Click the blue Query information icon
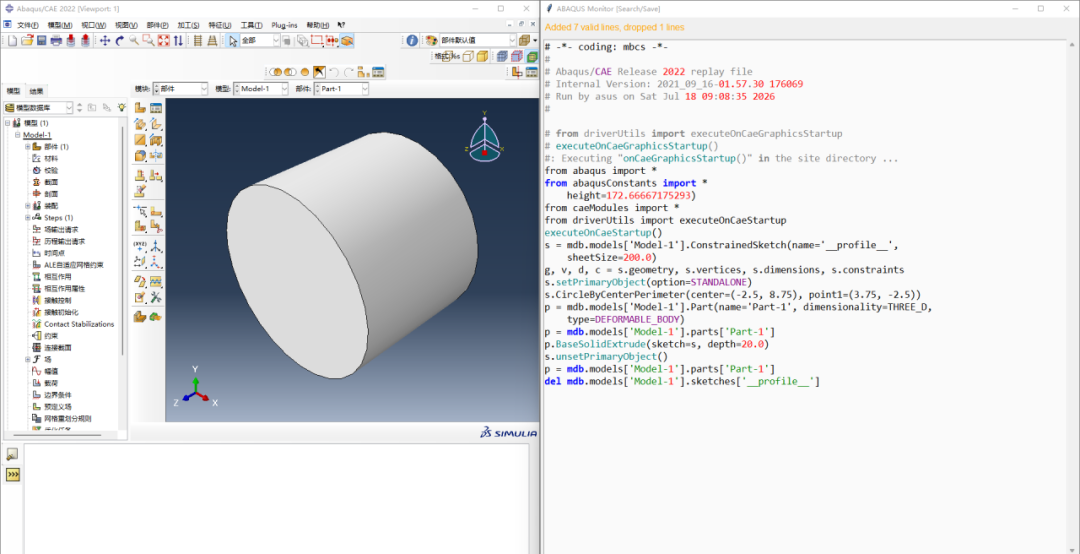Viewport: 1080px width, 554px height. (412, 41)
